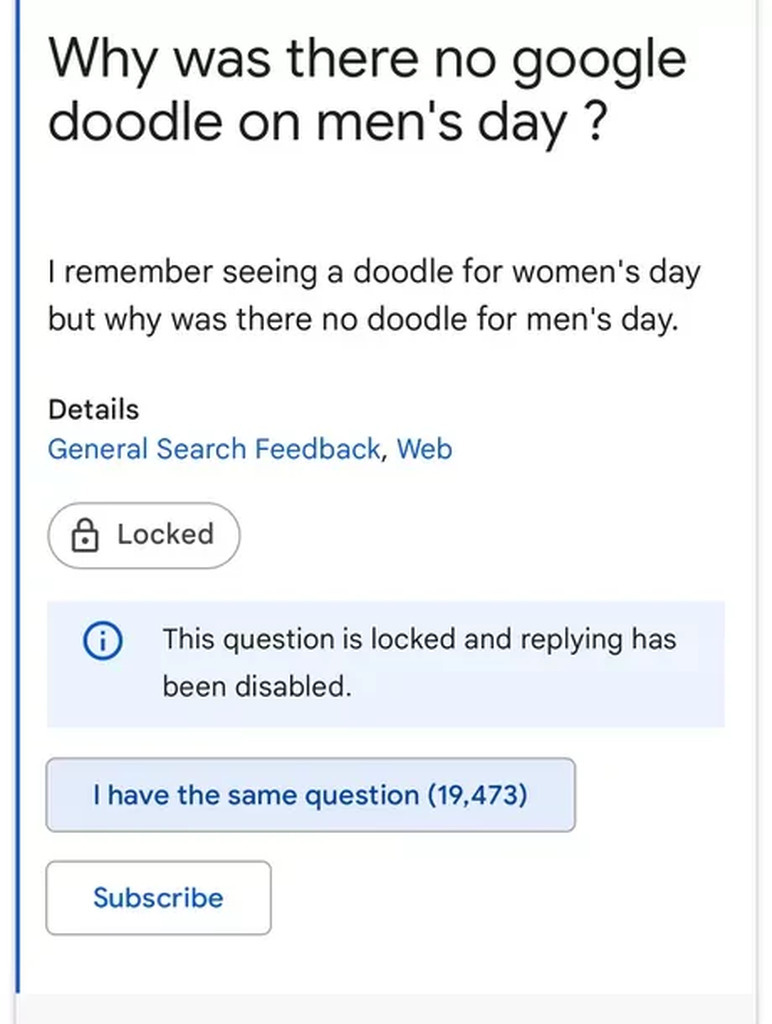The image size is (772, 1024).
Task: Click the blue vertical bar at left edge
Action: (18, 500)
